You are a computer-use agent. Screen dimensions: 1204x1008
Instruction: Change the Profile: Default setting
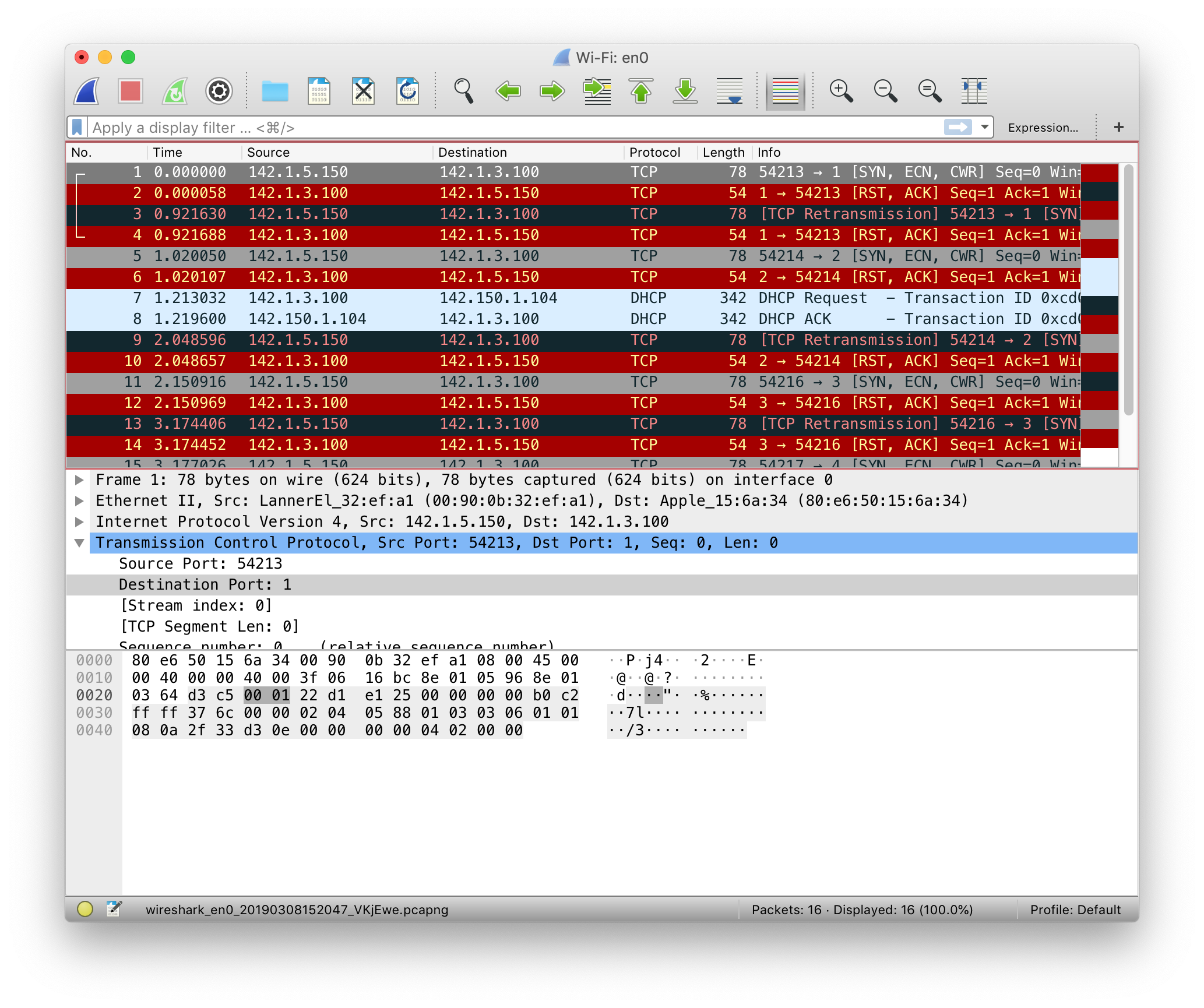(1075, 910)
